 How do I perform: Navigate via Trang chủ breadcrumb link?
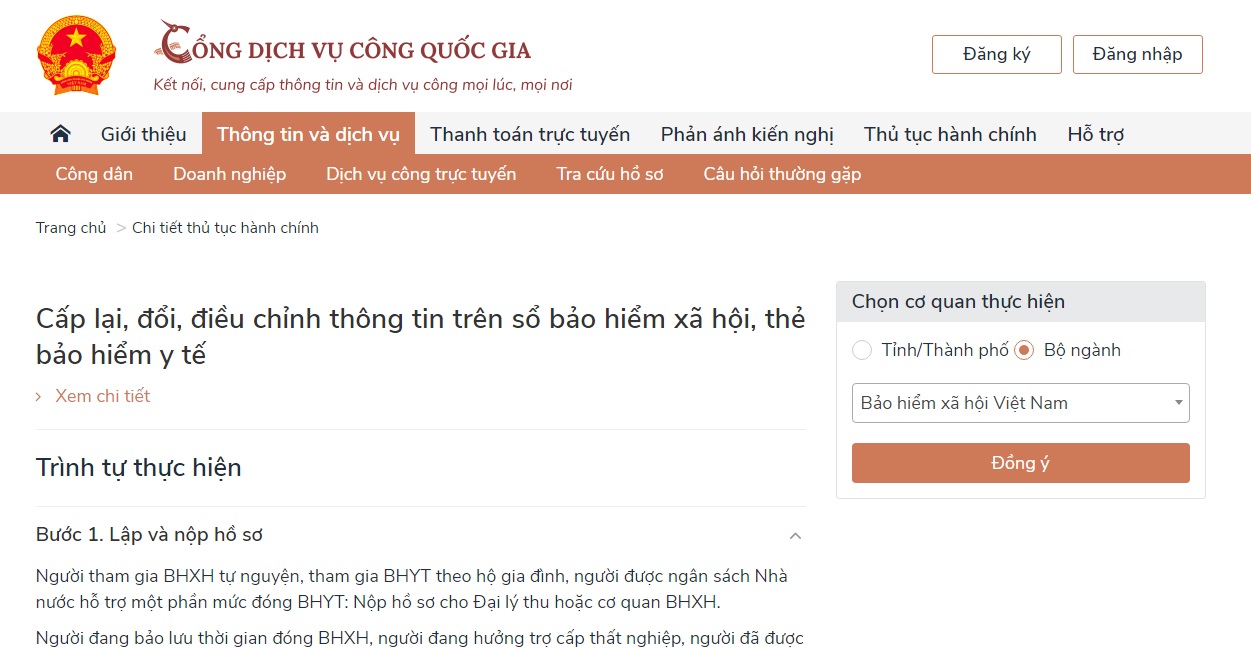[71, 227]
